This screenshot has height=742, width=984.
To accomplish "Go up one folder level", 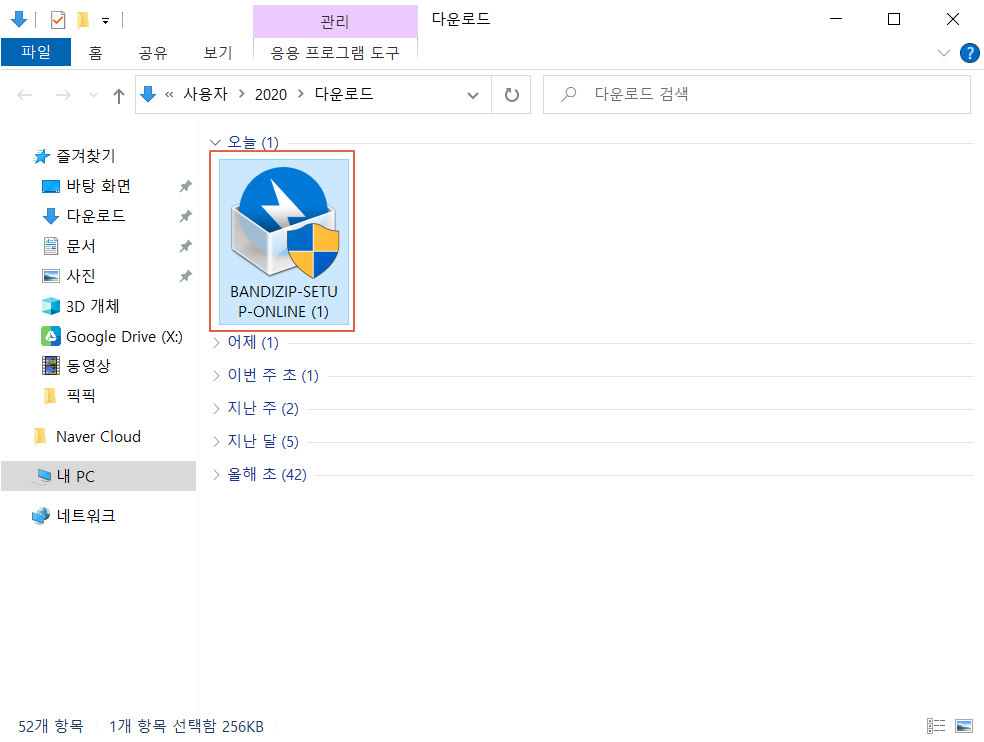I will (119, 95).
